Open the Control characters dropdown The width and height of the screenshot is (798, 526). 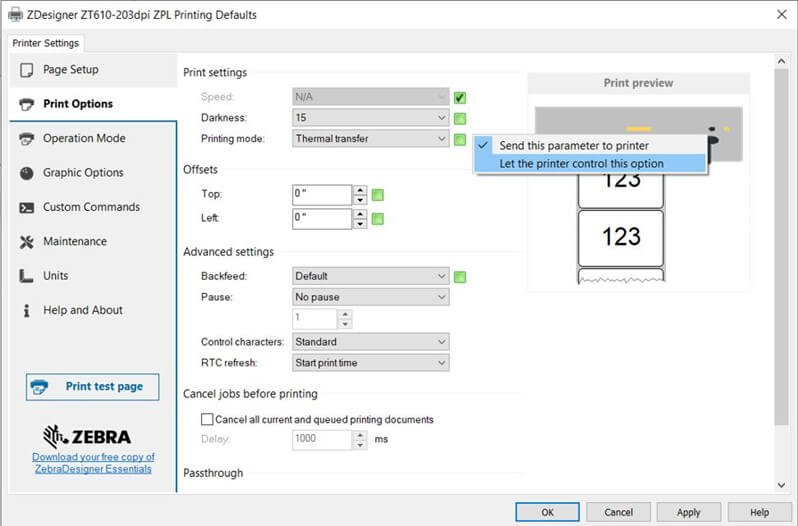(x=370, y=342)
